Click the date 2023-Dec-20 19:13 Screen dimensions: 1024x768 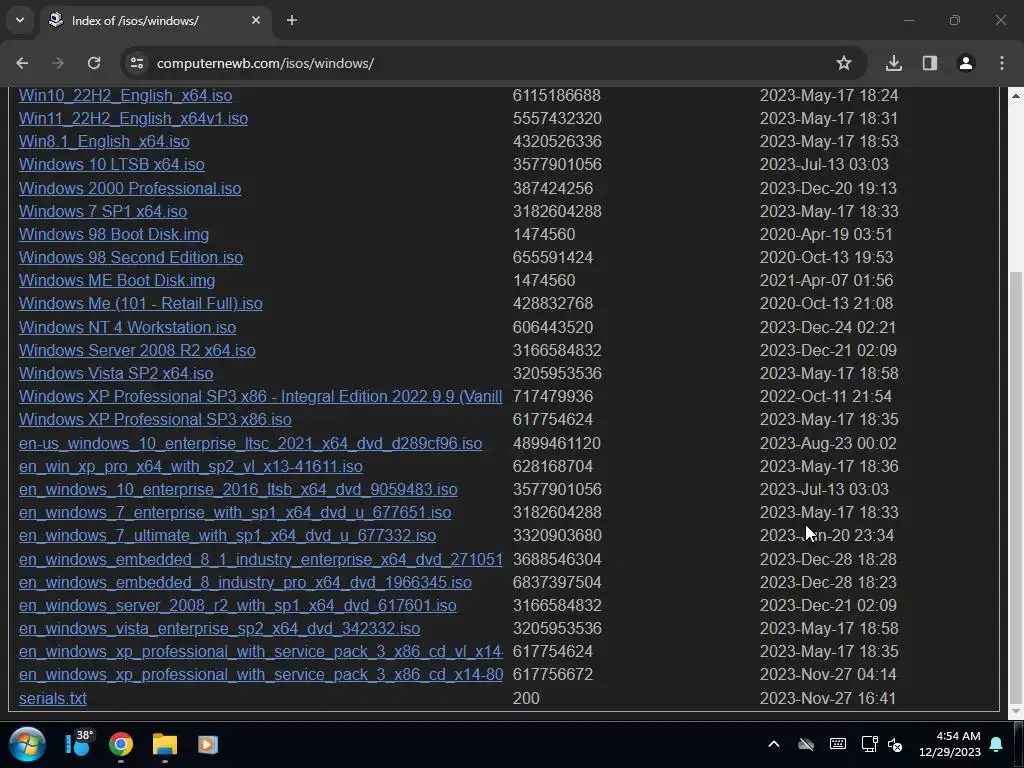[x=828, y=188]
